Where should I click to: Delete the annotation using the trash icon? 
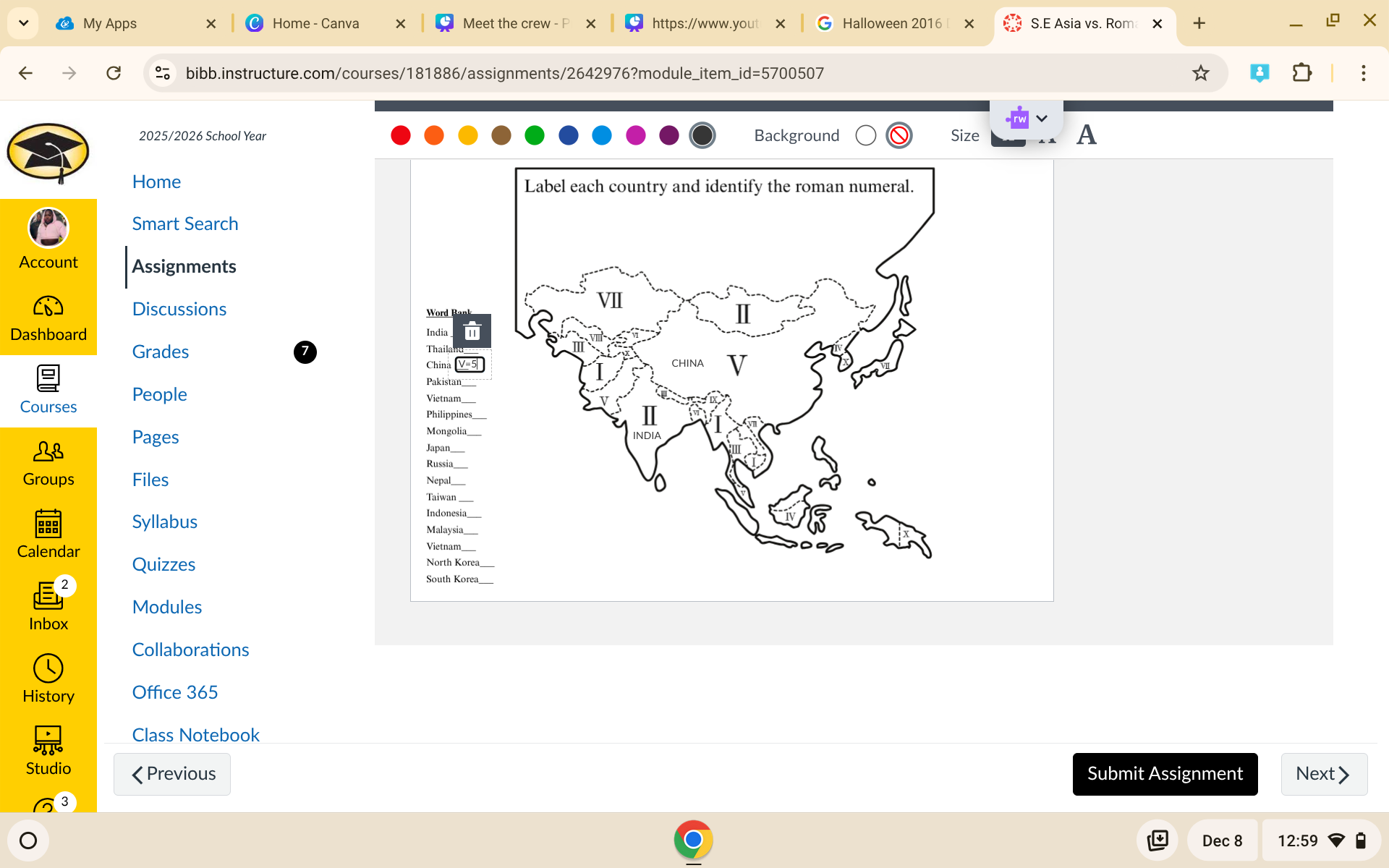point(472,331)
